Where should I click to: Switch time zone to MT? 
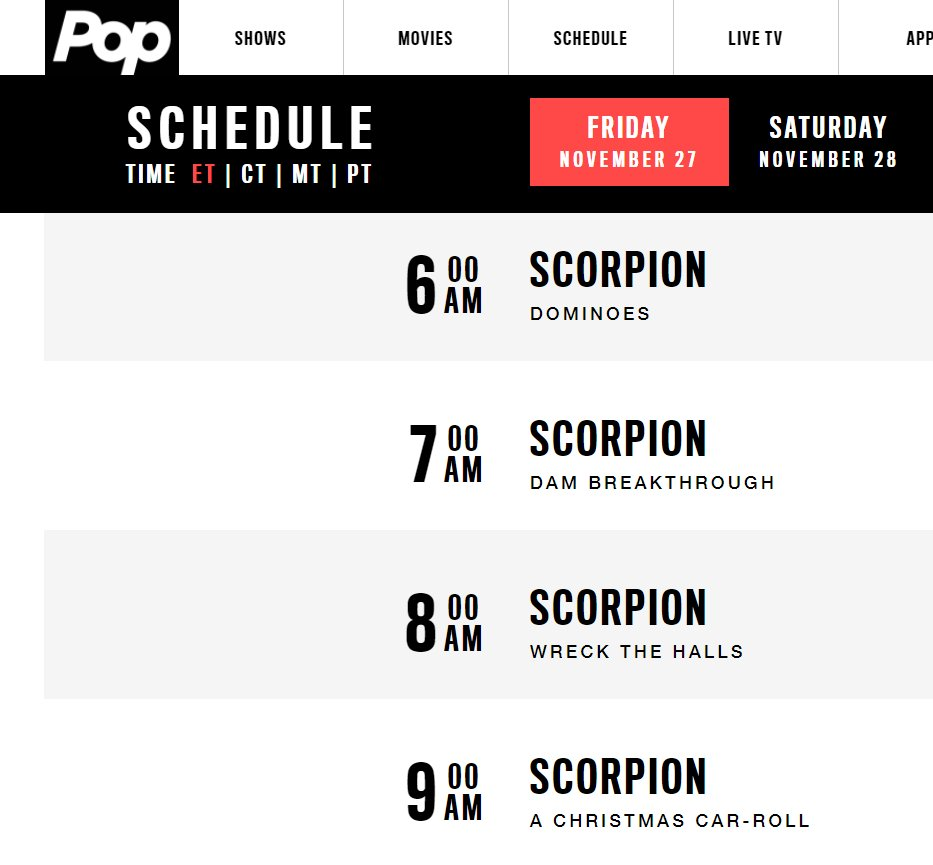click(306, 174)
